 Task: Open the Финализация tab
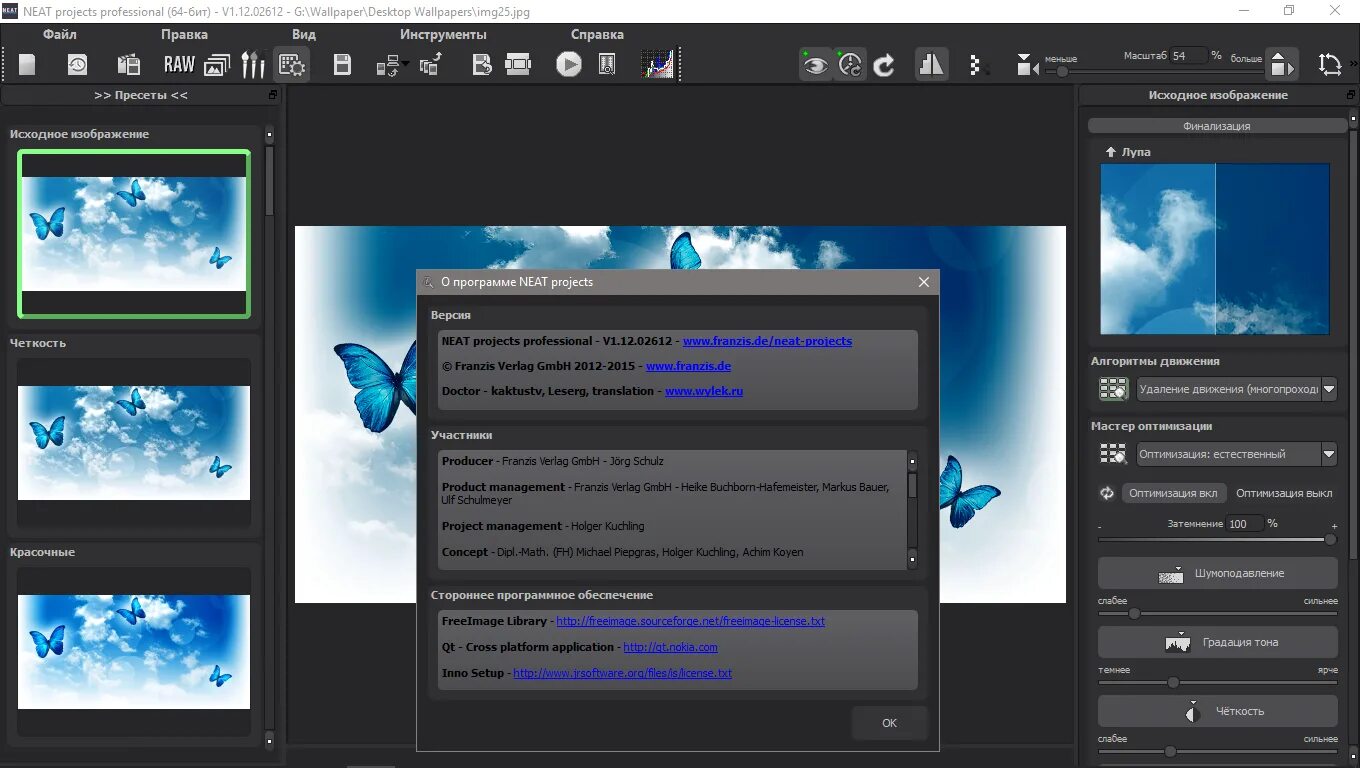(1217, 126)
